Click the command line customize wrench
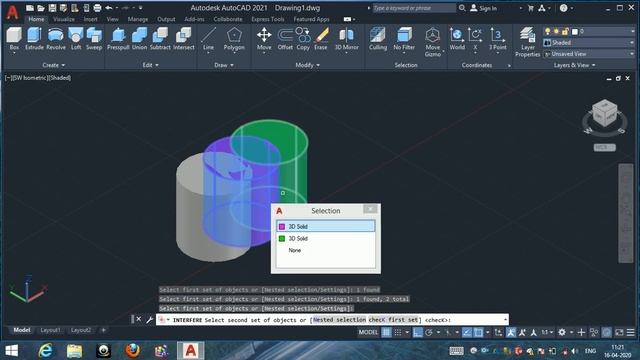 coord(149,319)
